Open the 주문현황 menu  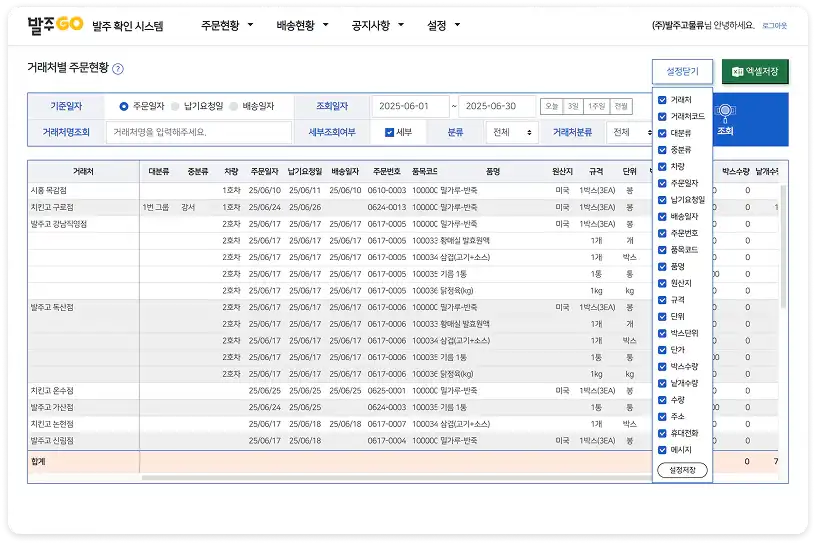click(227, 25)
